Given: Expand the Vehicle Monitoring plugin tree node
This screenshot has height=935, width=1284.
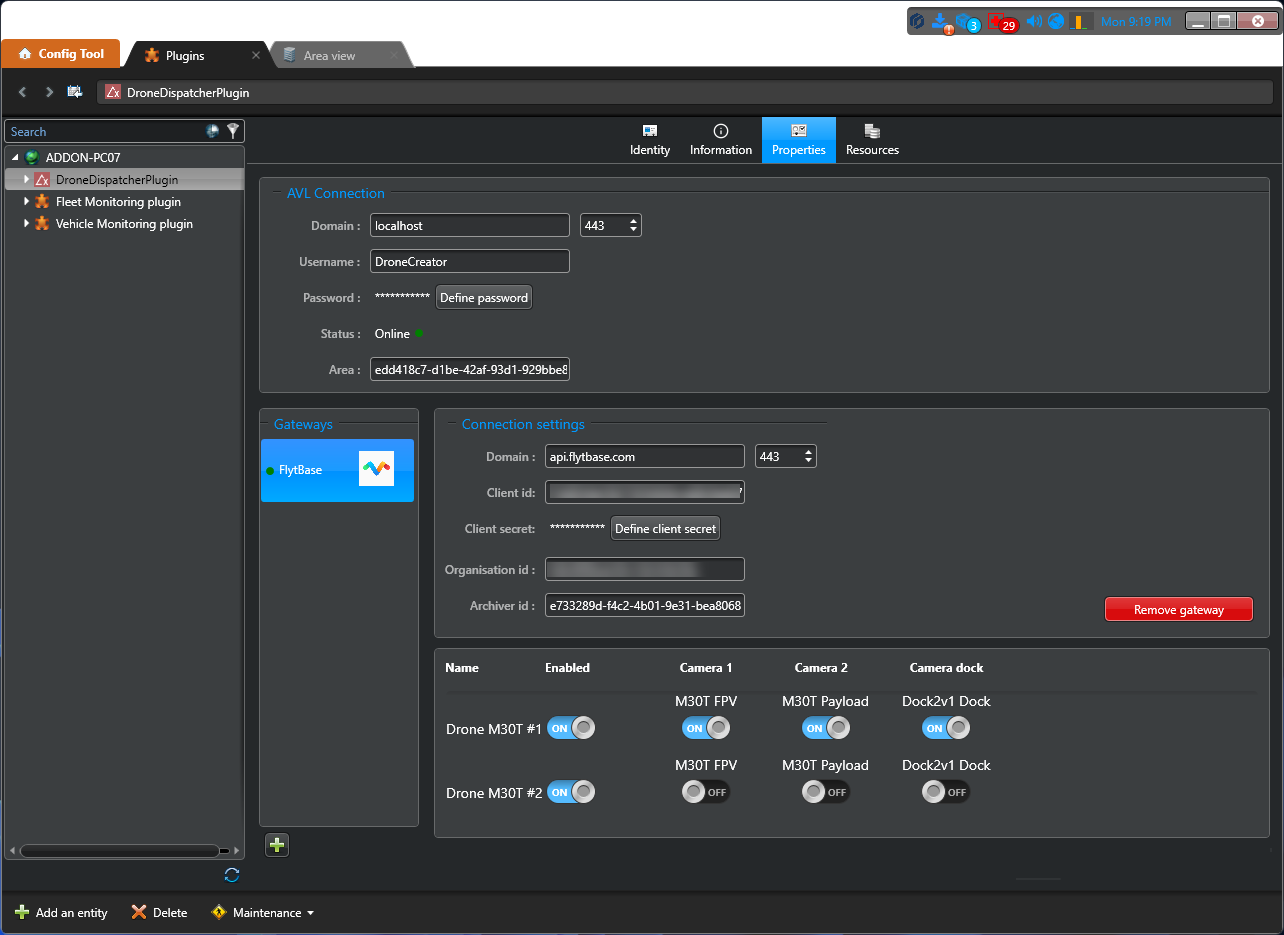Looking at the screenshot, I should pos(27,224).
